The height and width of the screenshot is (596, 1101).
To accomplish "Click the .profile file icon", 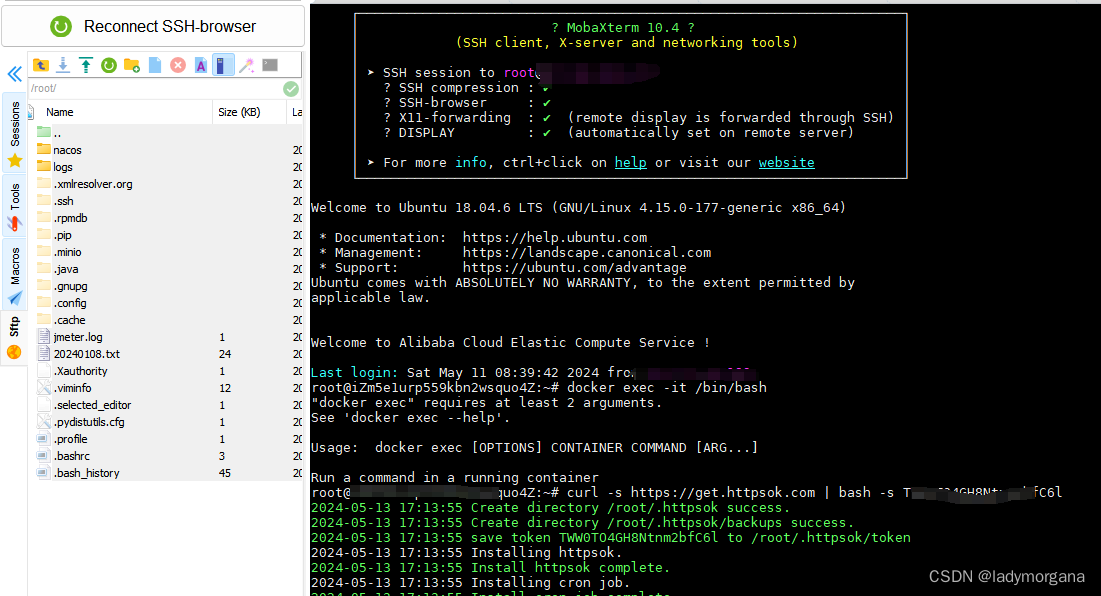I will (x=44, y=439).
